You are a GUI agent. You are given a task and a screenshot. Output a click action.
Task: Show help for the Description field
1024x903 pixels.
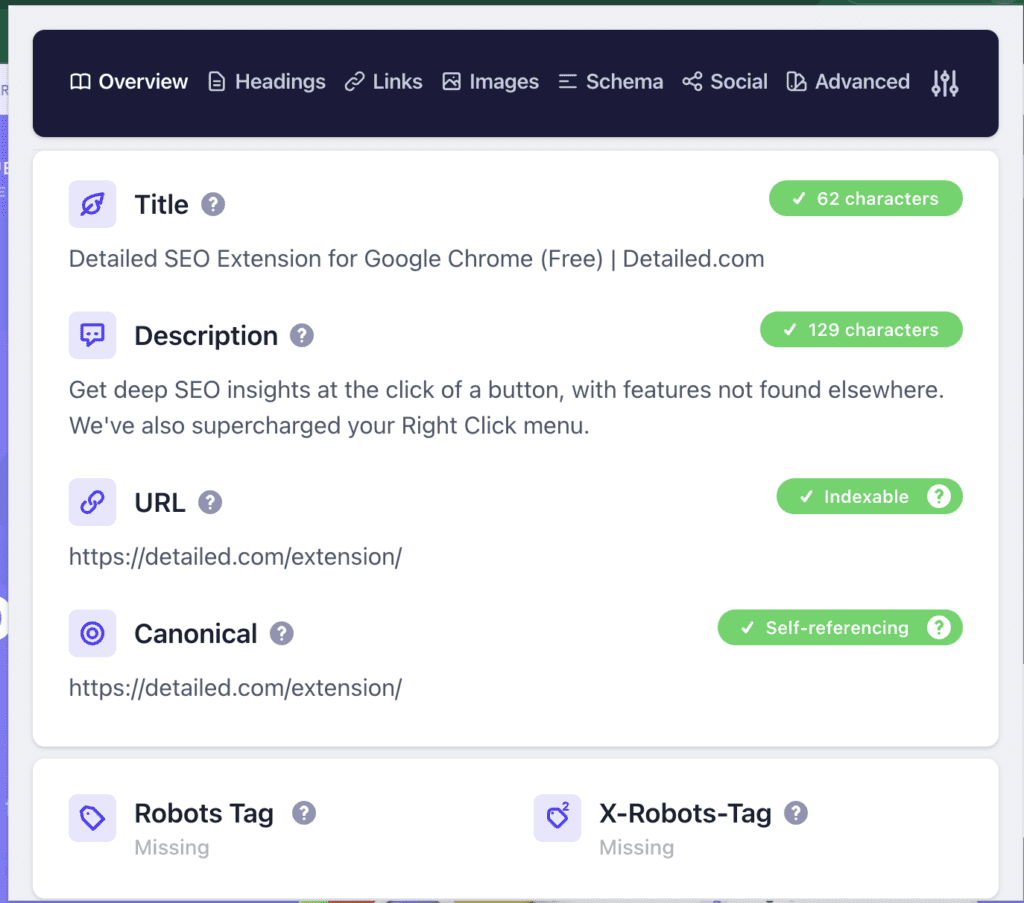tap(302, 336)
